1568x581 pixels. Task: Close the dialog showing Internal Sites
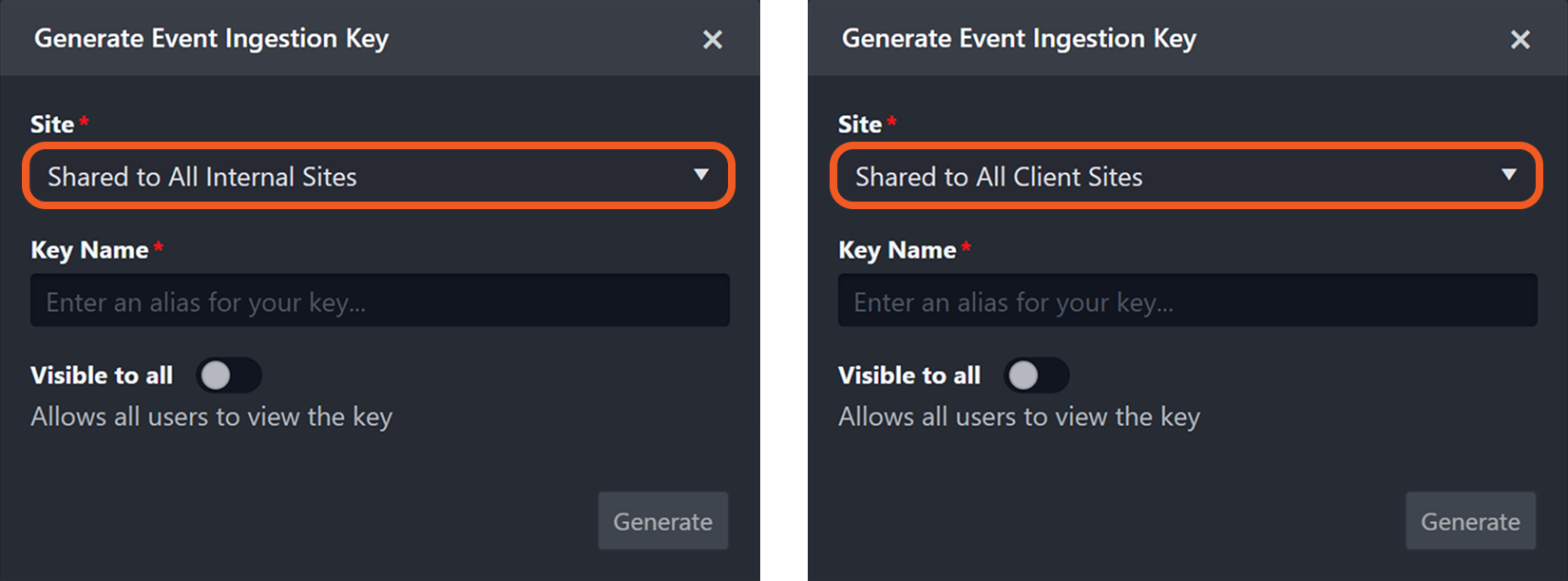point(712,40)
